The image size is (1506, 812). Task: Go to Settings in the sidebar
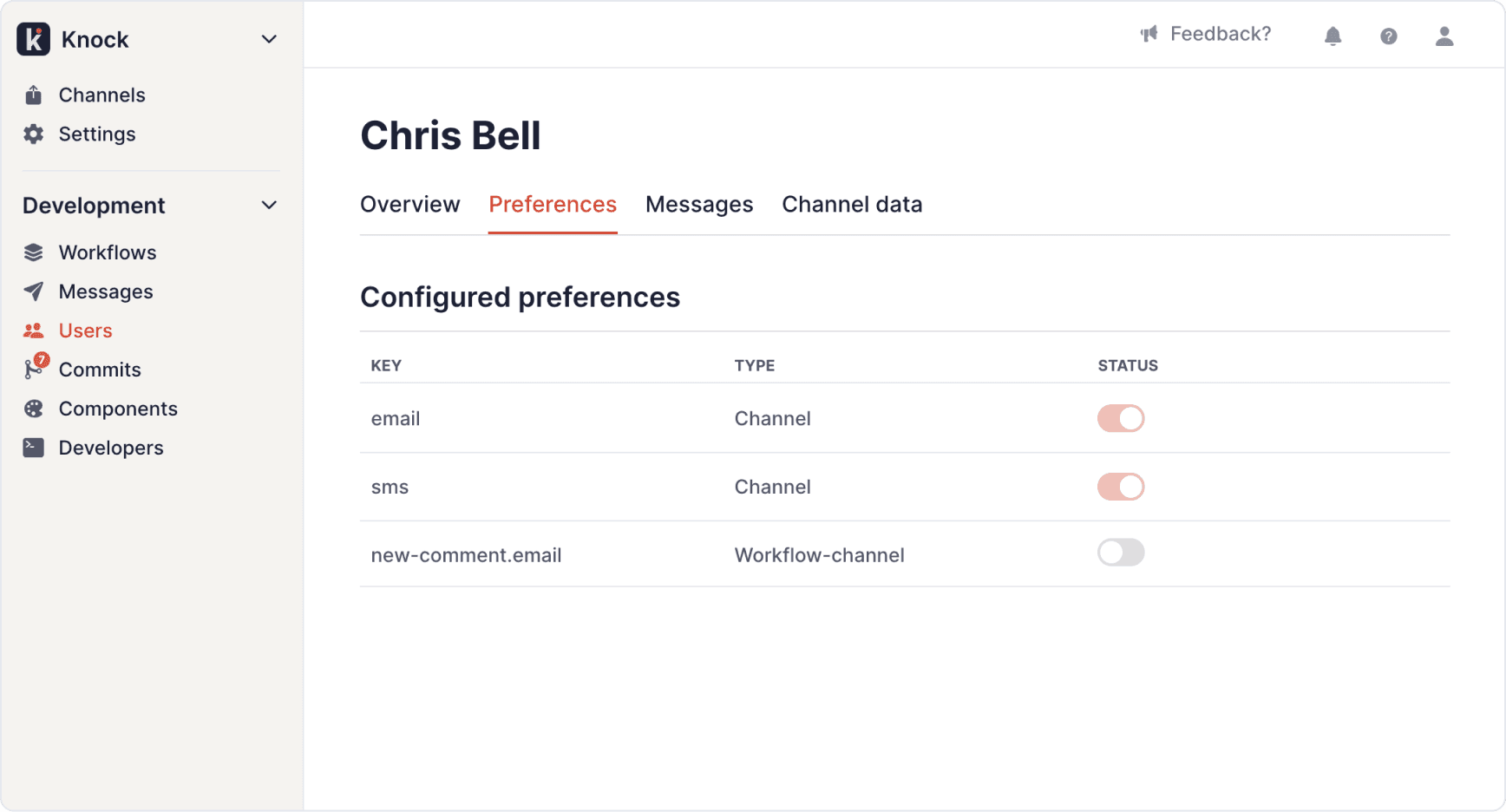pyautogui.click(x=96, y=134)
